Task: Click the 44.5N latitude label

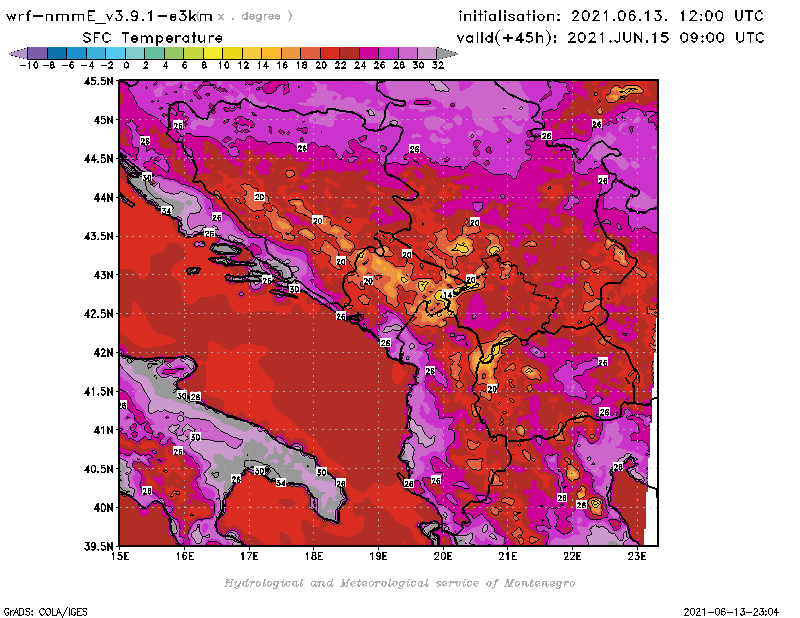Action: (98, 158)
